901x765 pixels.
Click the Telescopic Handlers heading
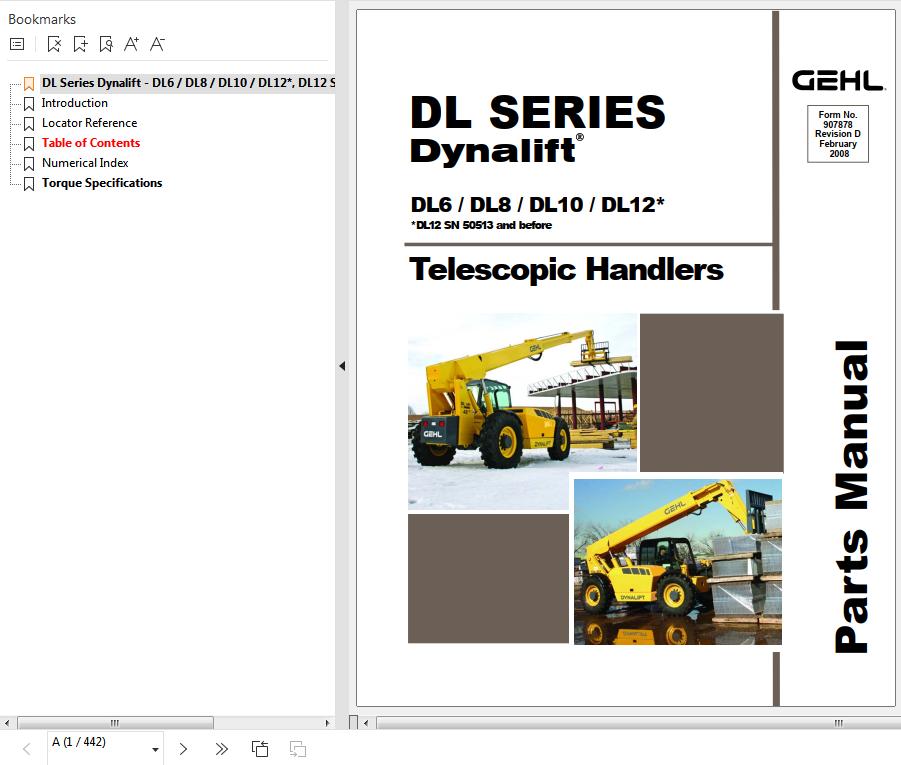coord(566,269)
